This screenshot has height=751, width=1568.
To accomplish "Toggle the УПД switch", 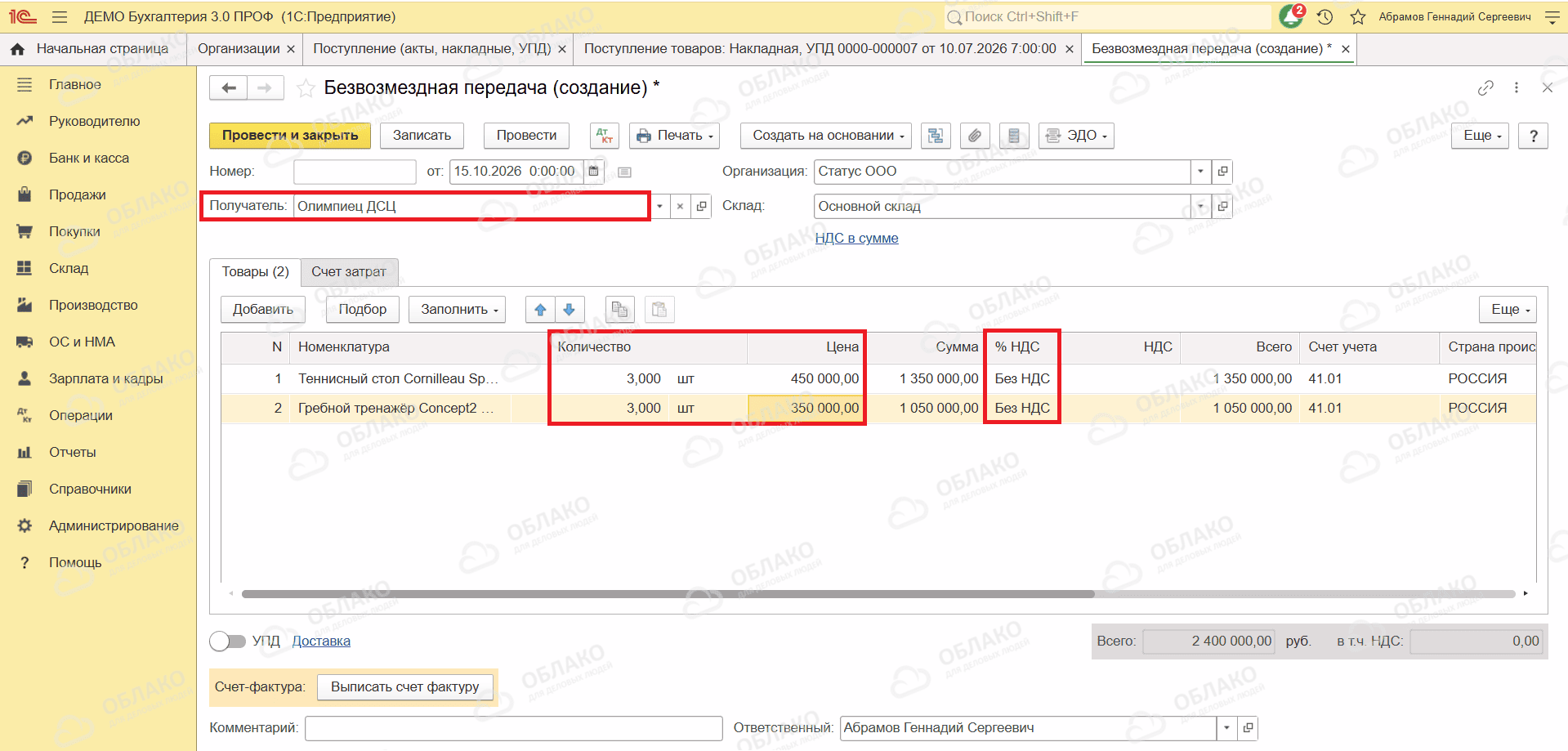I will click(x=227, y=641).
